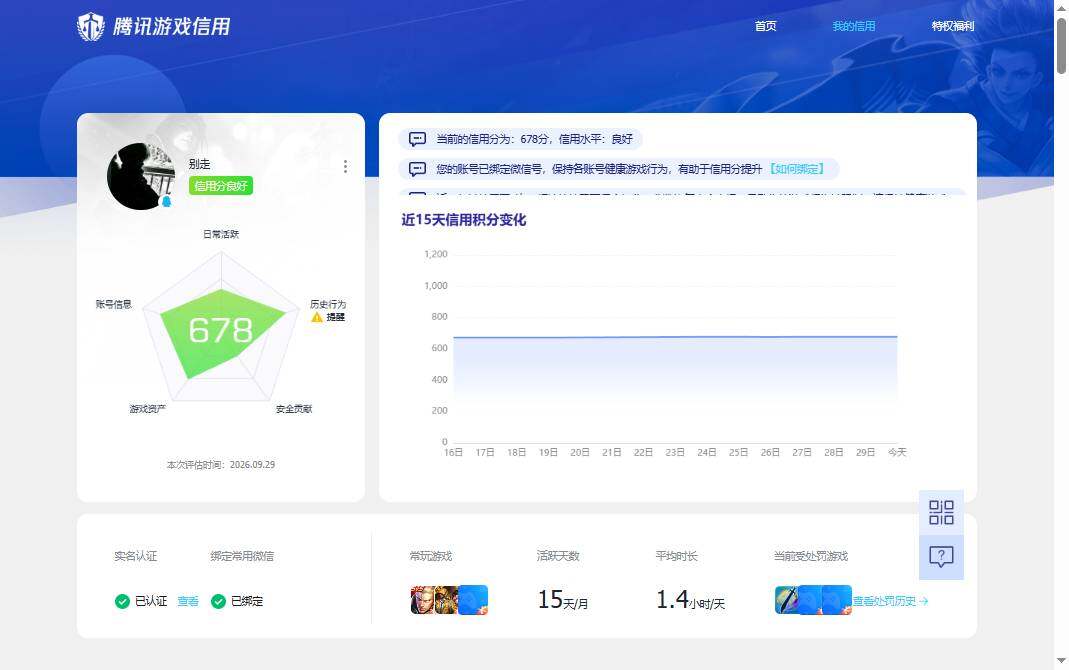Click the profile avatar picture
The height and width of the screenshot is (670, 1069).
coord(140,176)
